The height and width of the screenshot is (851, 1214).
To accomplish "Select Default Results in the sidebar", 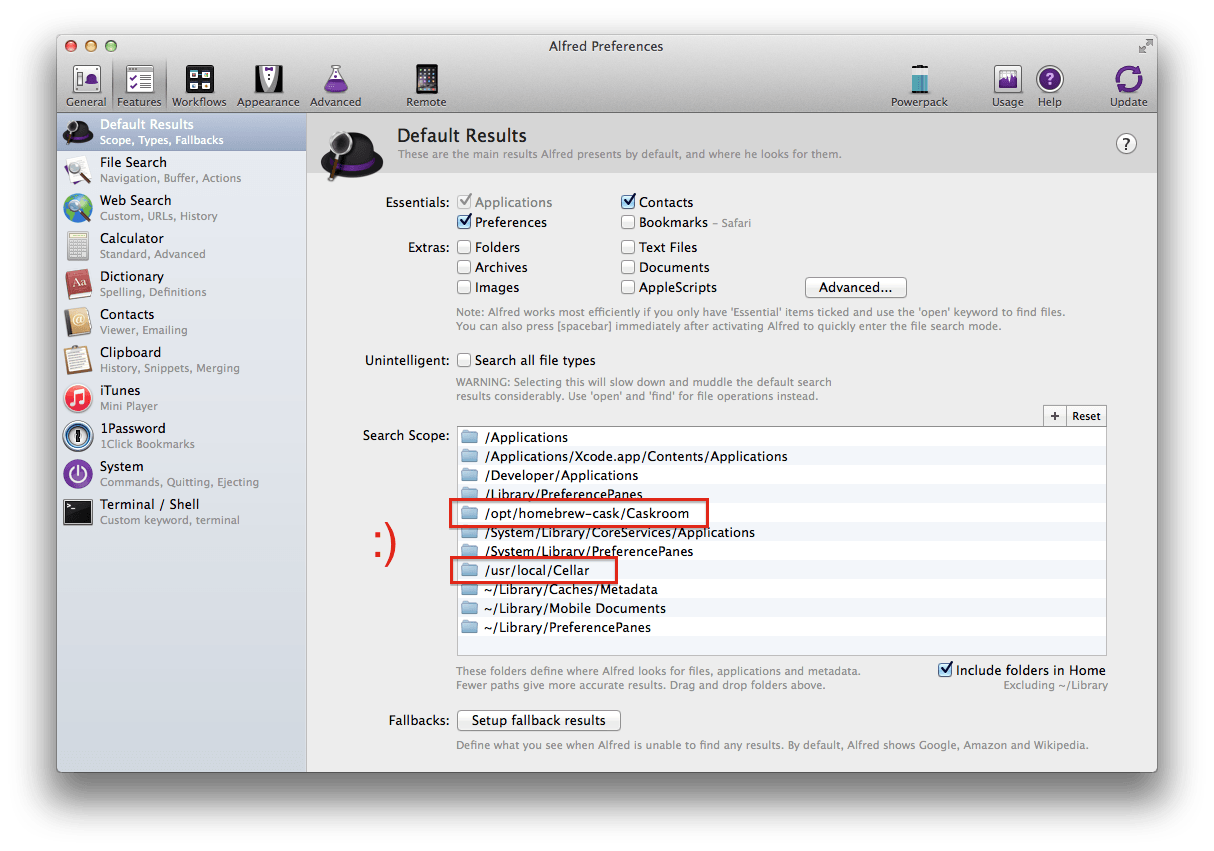I will (x=181, y=132).
